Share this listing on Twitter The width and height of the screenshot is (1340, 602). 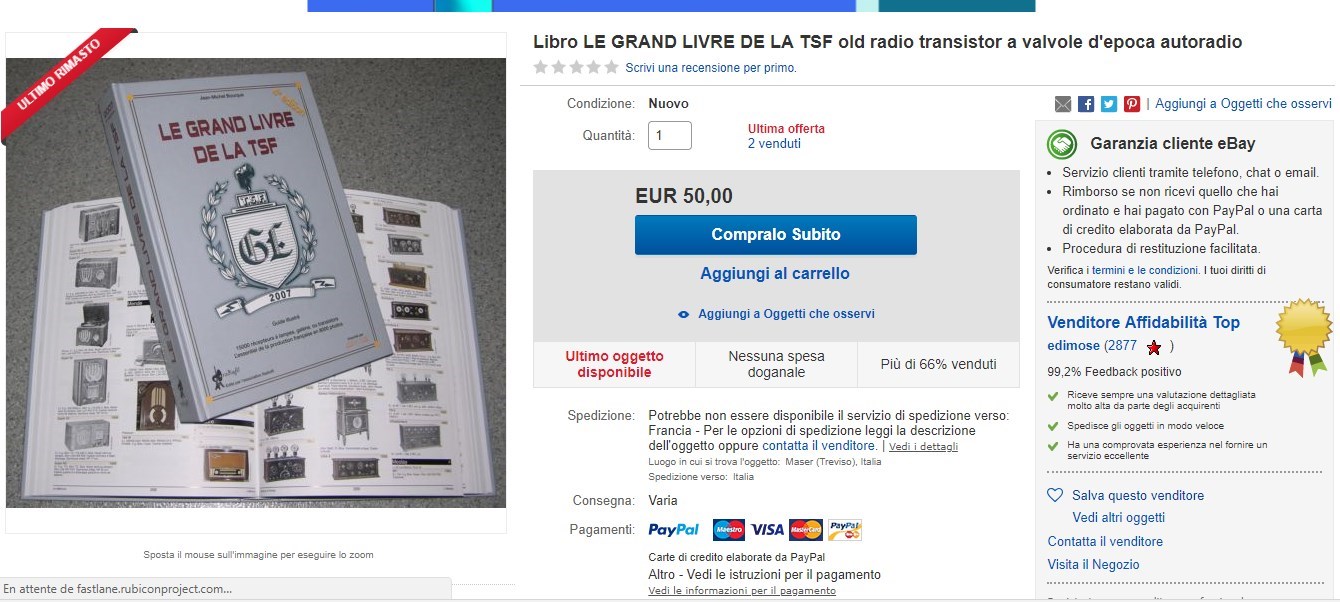point(1109,104)
